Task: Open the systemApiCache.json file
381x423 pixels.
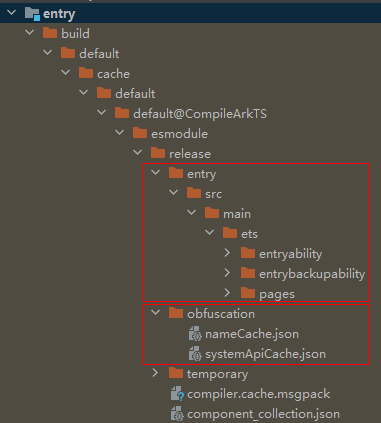Action: pos(266,354)
